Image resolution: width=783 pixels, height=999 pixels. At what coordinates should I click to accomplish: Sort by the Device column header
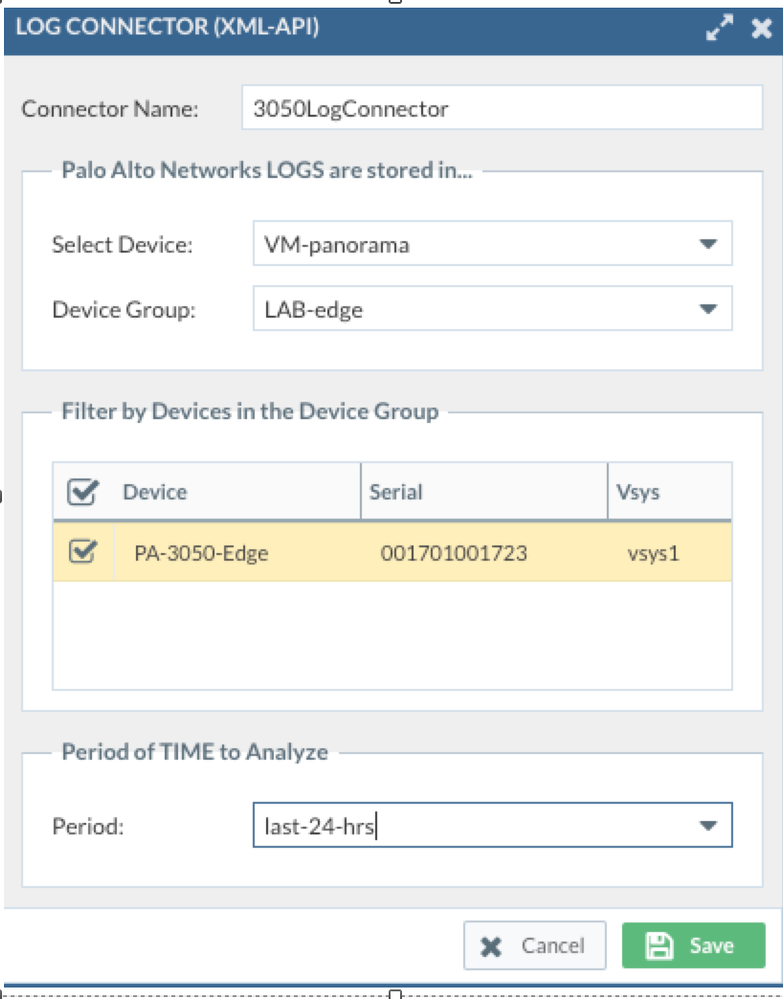click(155, 491)
